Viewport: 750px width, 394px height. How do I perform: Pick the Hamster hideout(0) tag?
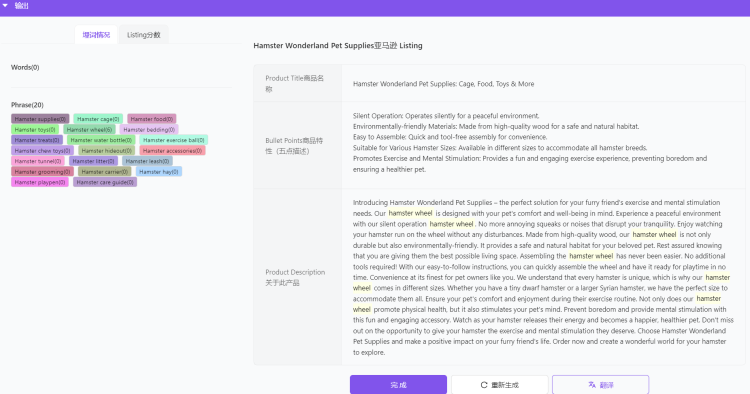coord(106,150)
